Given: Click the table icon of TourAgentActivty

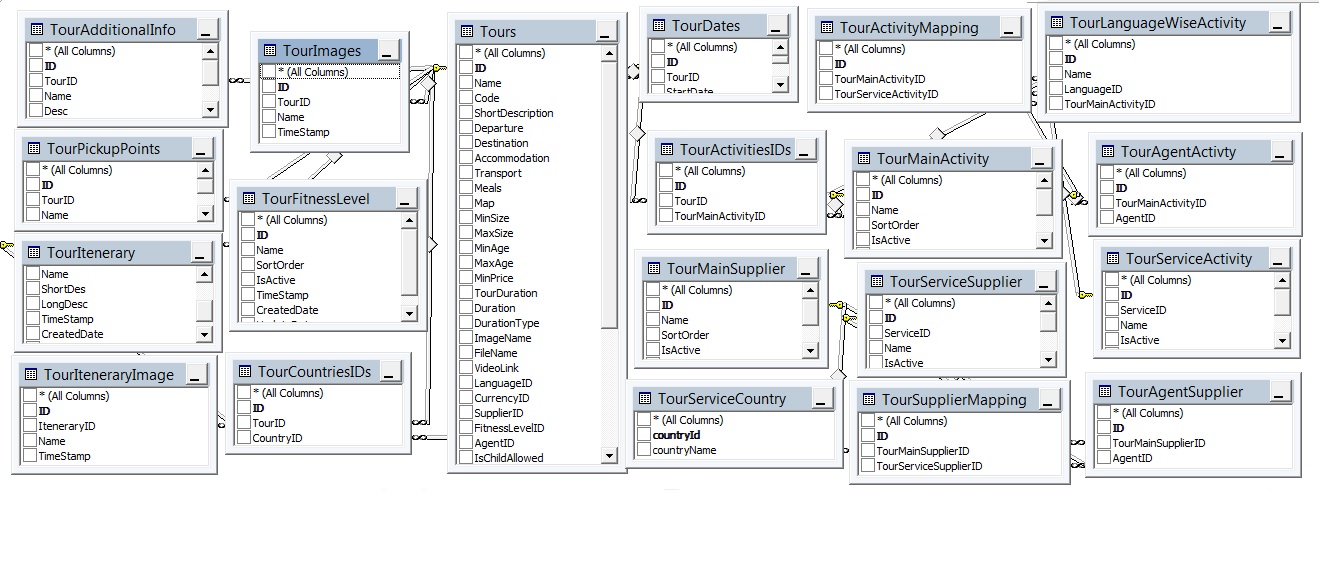Looking at the screenshot, I should tap(1108, 152).
